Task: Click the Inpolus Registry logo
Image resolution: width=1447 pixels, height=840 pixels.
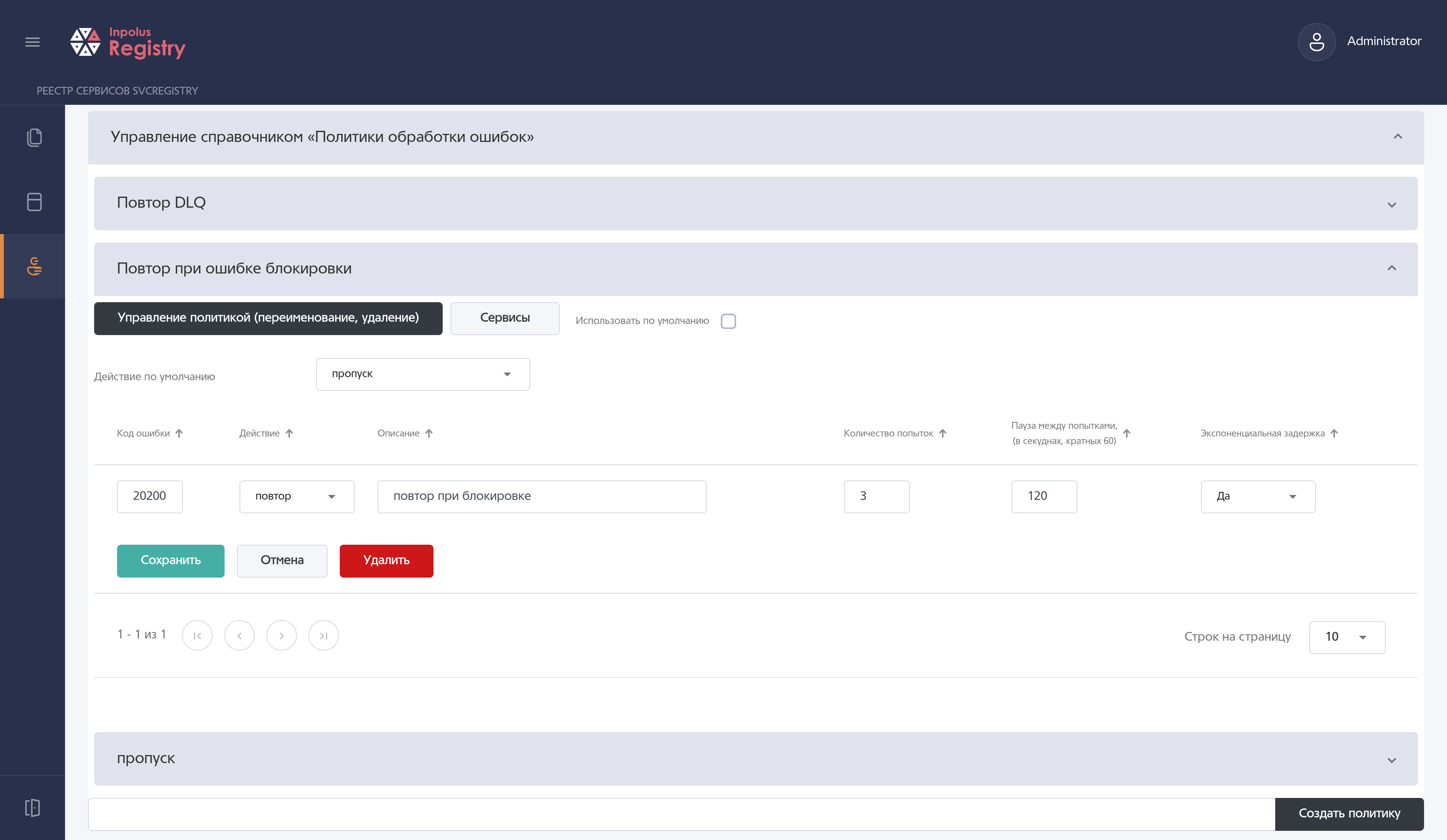Action: coord(127,42)
